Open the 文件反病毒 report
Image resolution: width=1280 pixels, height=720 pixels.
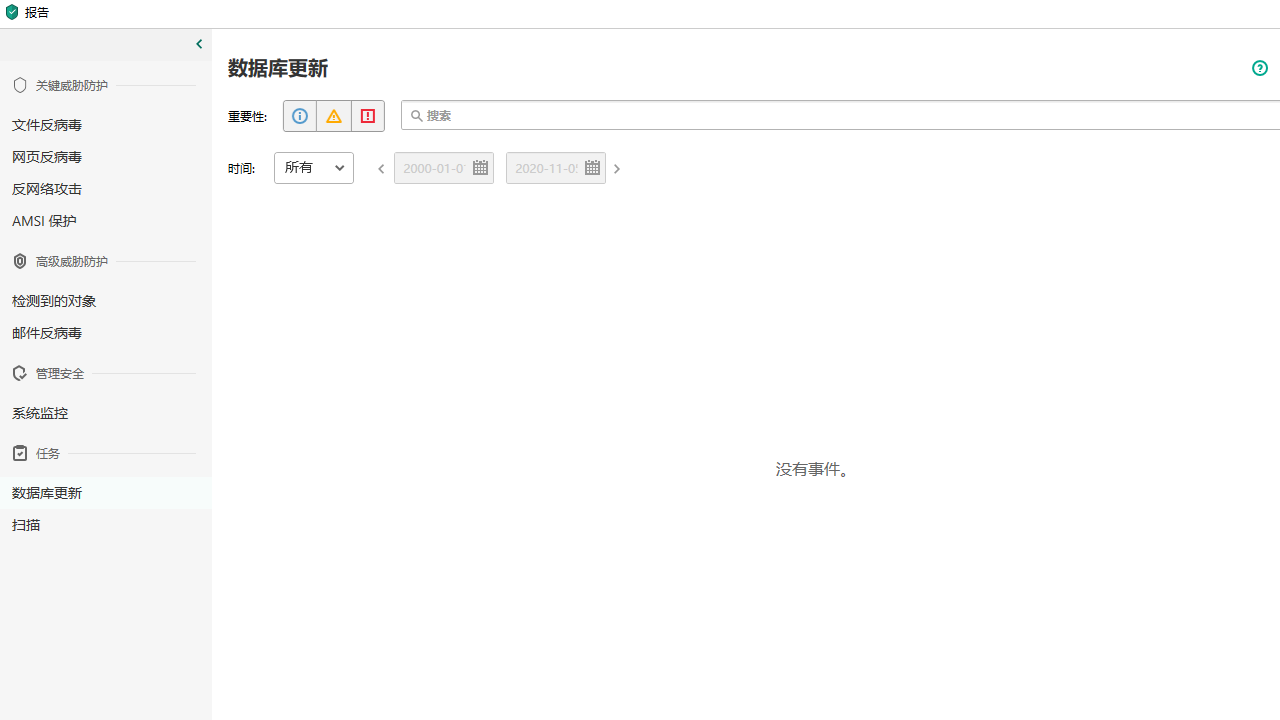point(47,125)
